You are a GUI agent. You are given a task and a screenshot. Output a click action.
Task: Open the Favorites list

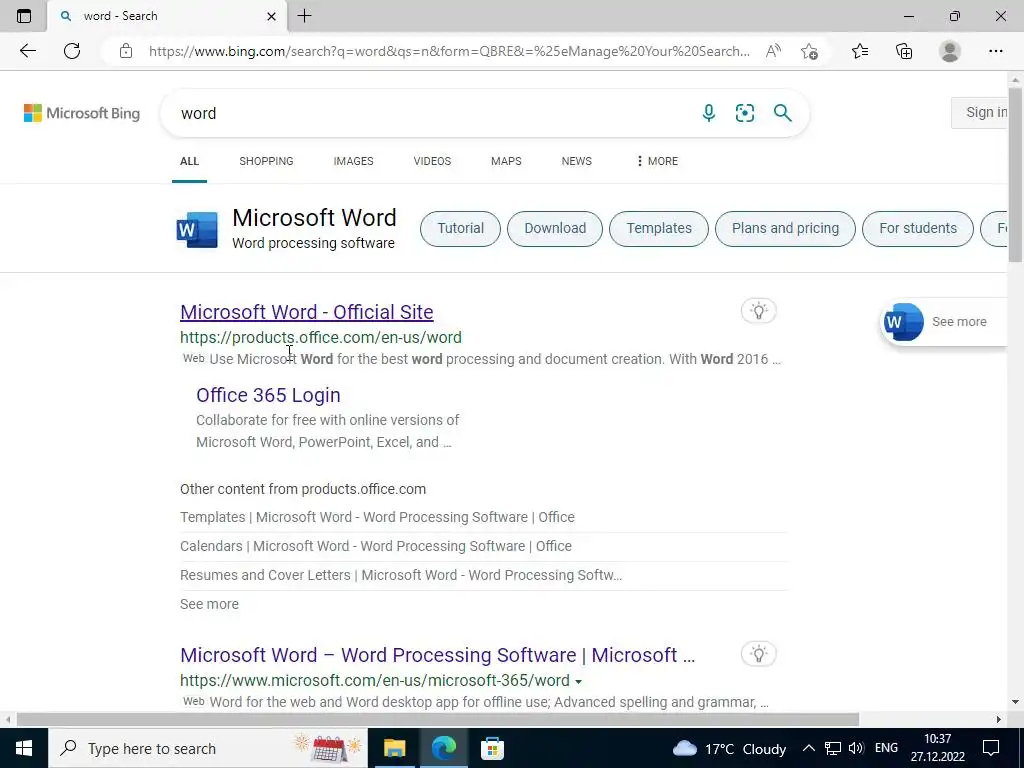coord(860,51)
